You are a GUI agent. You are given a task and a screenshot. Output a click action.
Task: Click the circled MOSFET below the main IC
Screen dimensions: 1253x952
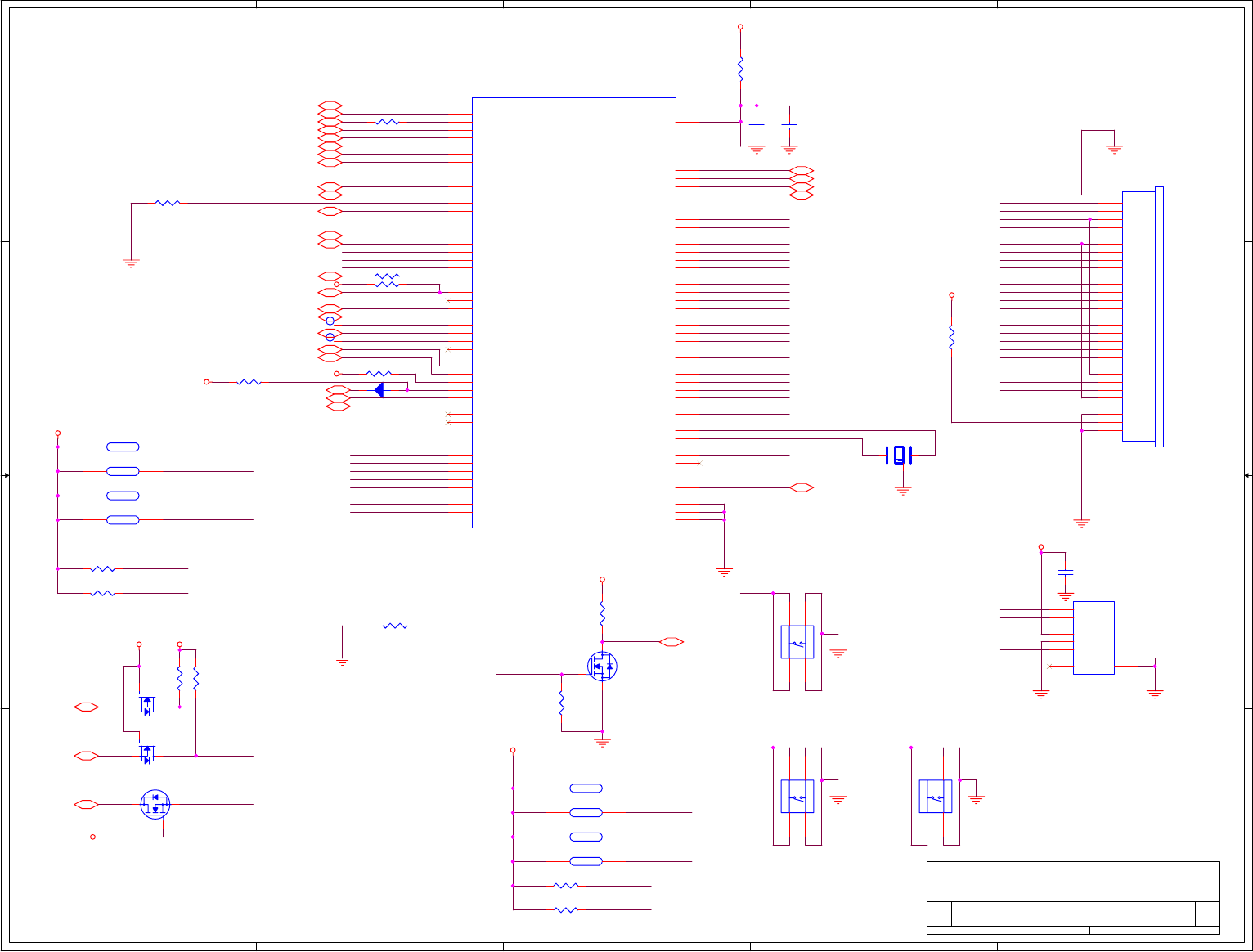point(602,667)
